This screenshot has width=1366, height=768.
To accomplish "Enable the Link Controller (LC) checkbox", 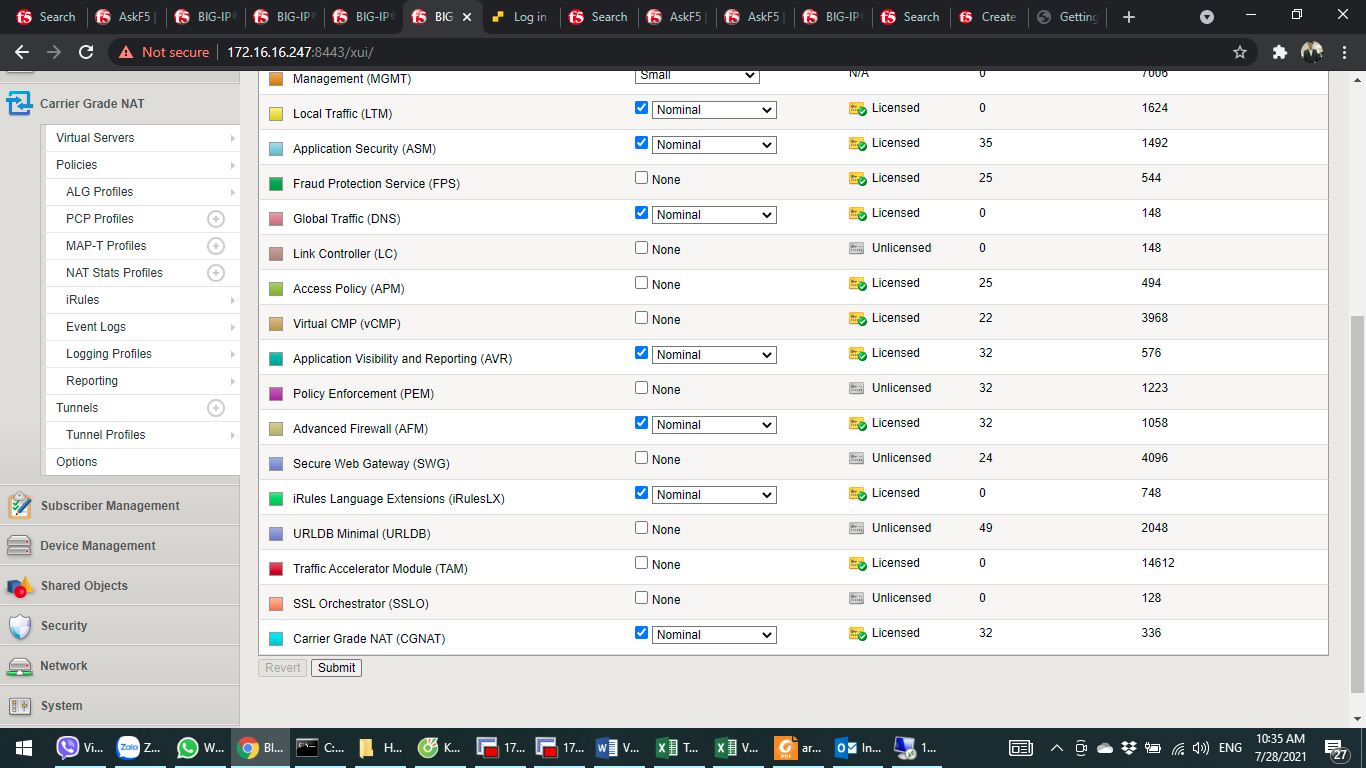I will (x=642, y=248).
